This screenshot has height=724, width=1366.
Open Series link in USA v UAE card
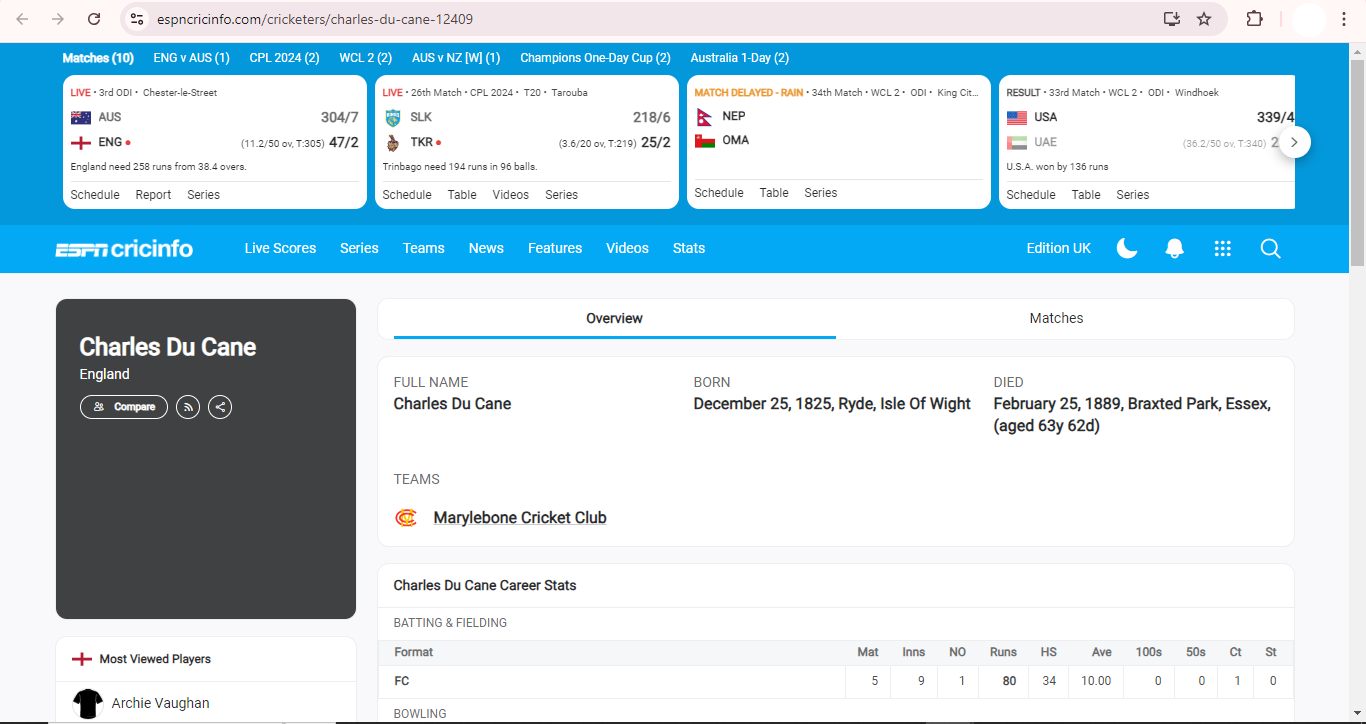[1133, 195]
